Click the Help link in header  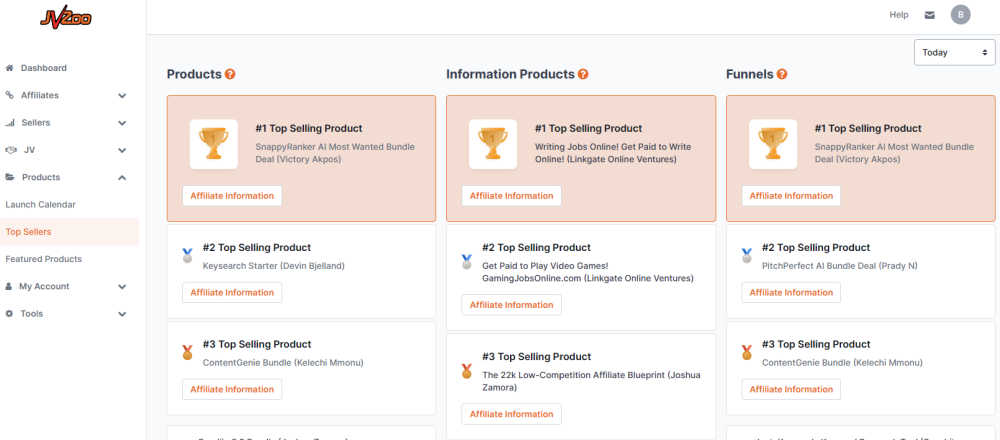(899, 15)
